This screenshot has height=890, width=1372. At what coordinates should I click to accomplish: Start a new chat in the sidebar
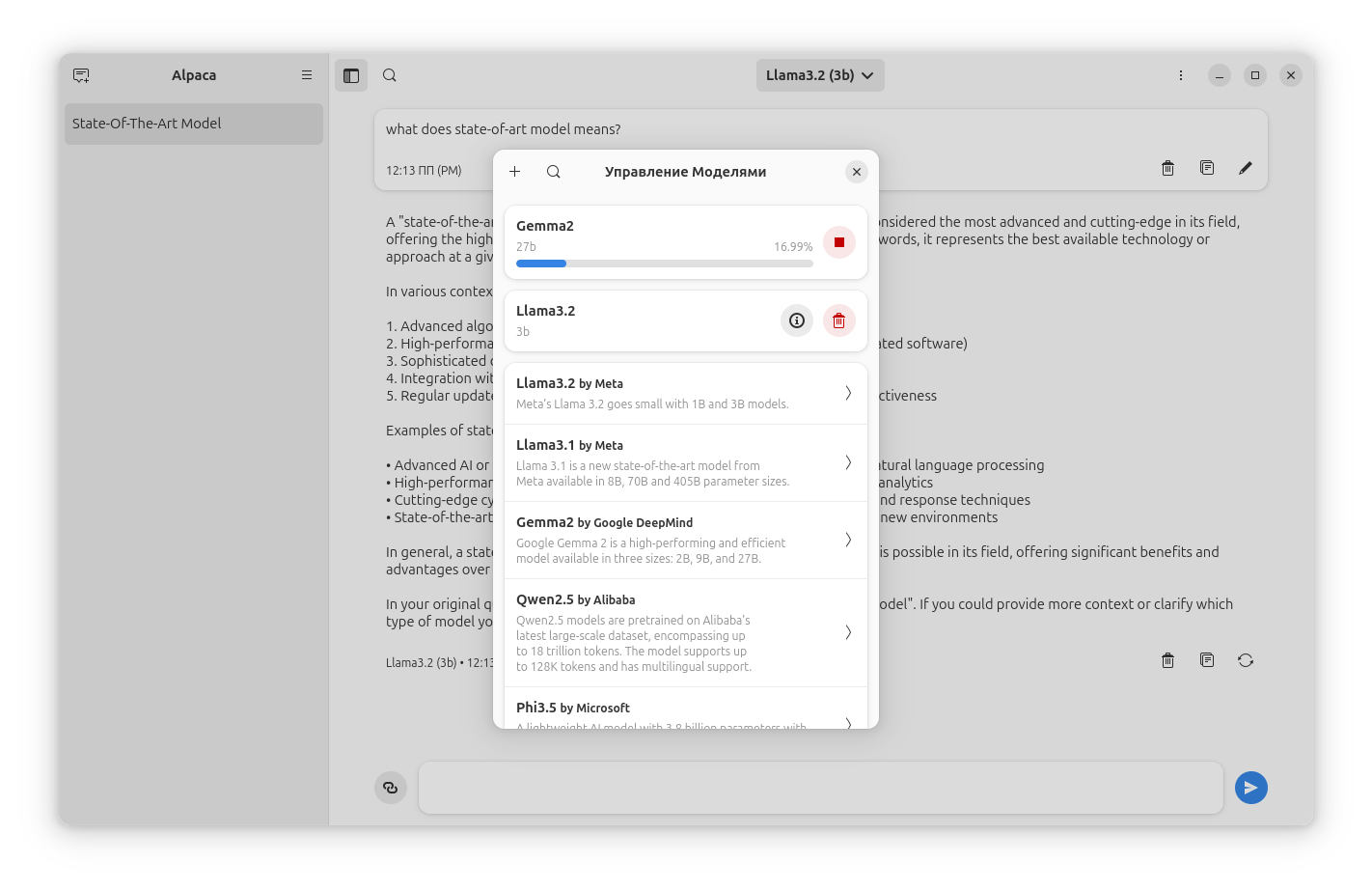coord(81,75)
